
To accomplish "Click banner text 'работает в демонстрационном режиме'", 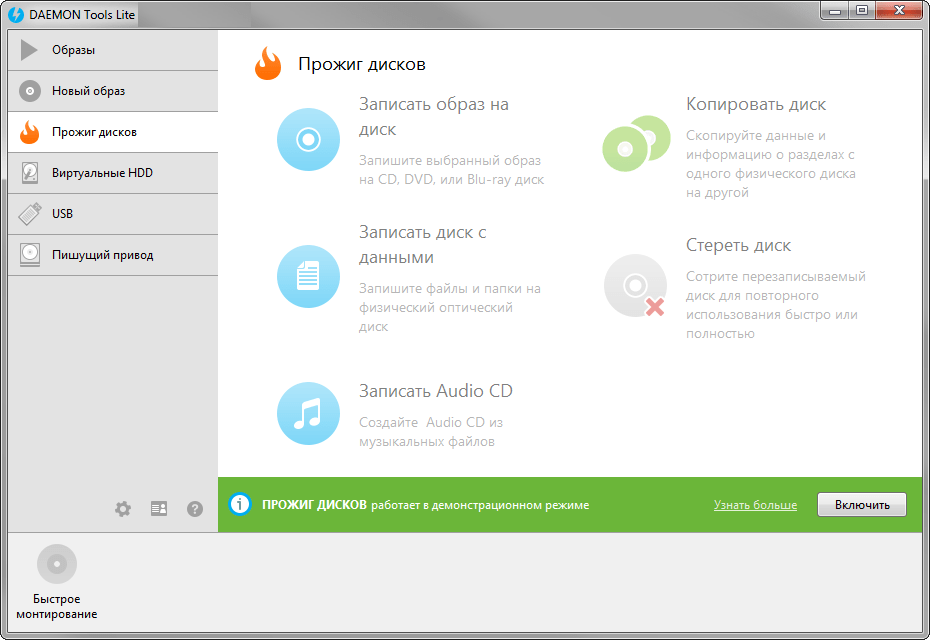I will click(480, 505).
